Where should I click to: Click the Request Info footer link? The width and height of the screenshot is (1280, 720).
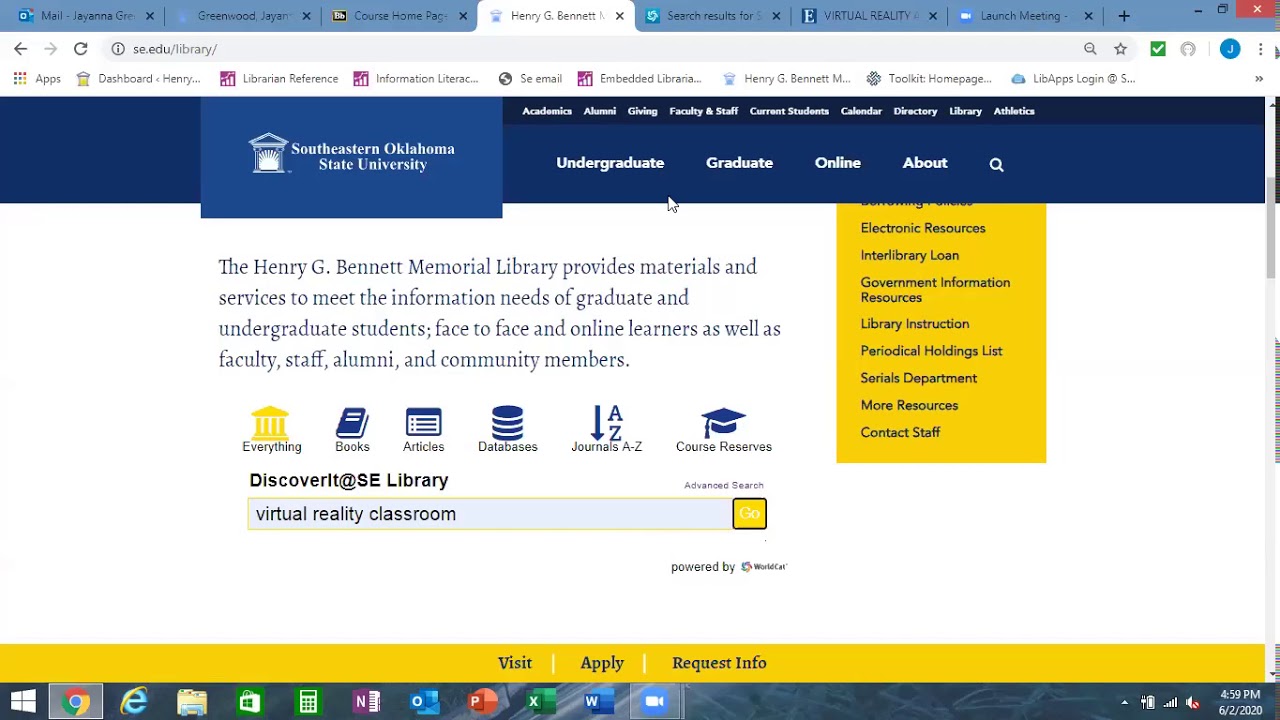pyautogui.click(x=719, y=663)
